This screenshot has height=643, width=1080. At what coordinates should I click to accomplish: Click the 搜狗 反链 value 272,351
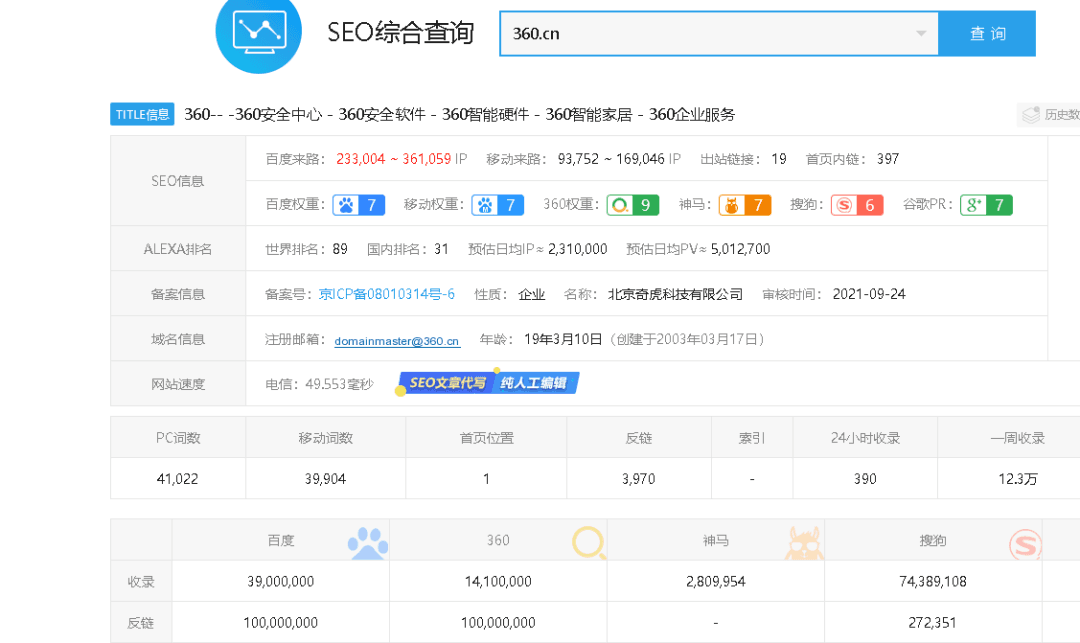pos(933,623)
